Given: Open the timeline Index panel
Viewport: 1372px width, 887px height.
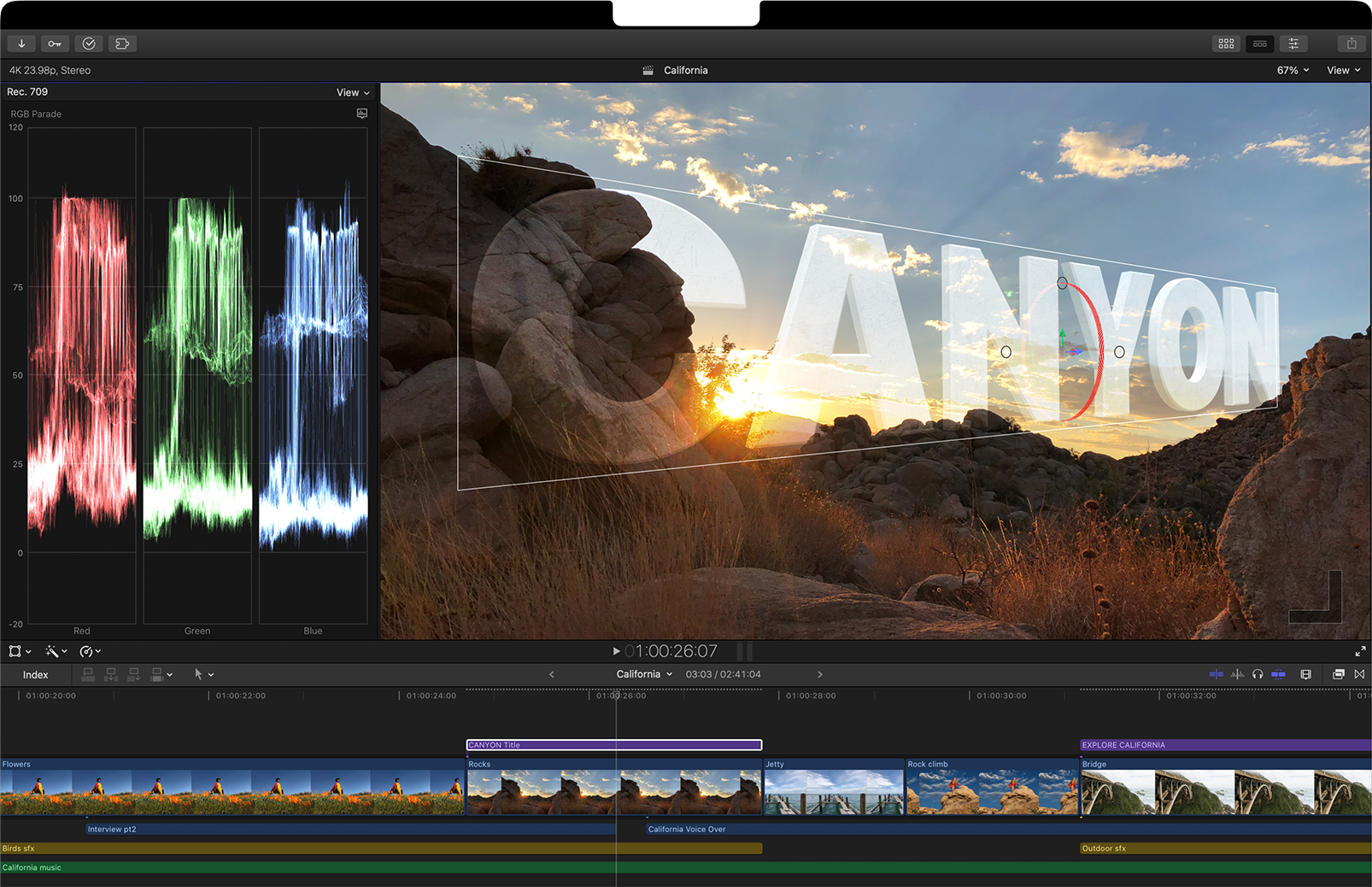Looking at the screenshot, I should 35,675.
